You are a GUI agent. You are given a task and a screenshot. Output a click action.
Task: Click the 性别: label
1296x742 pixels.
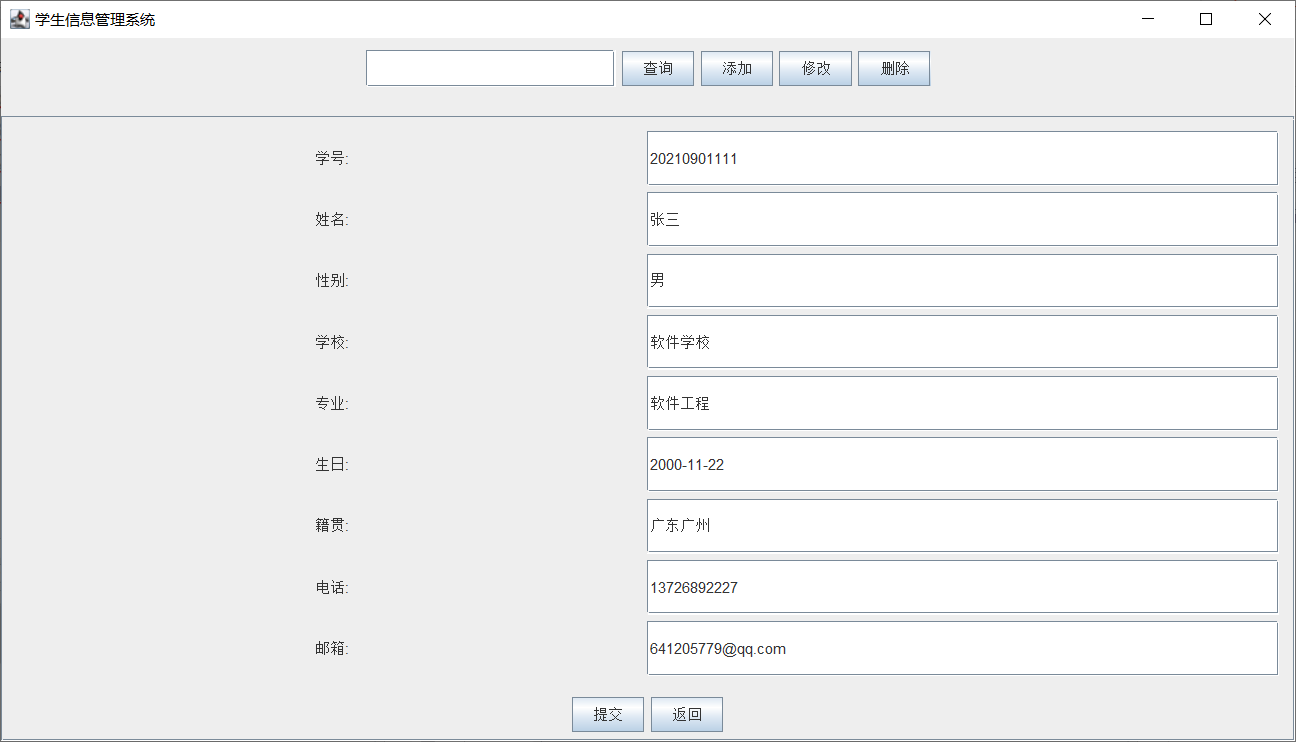pyautogui.click(x=332, y=280)
